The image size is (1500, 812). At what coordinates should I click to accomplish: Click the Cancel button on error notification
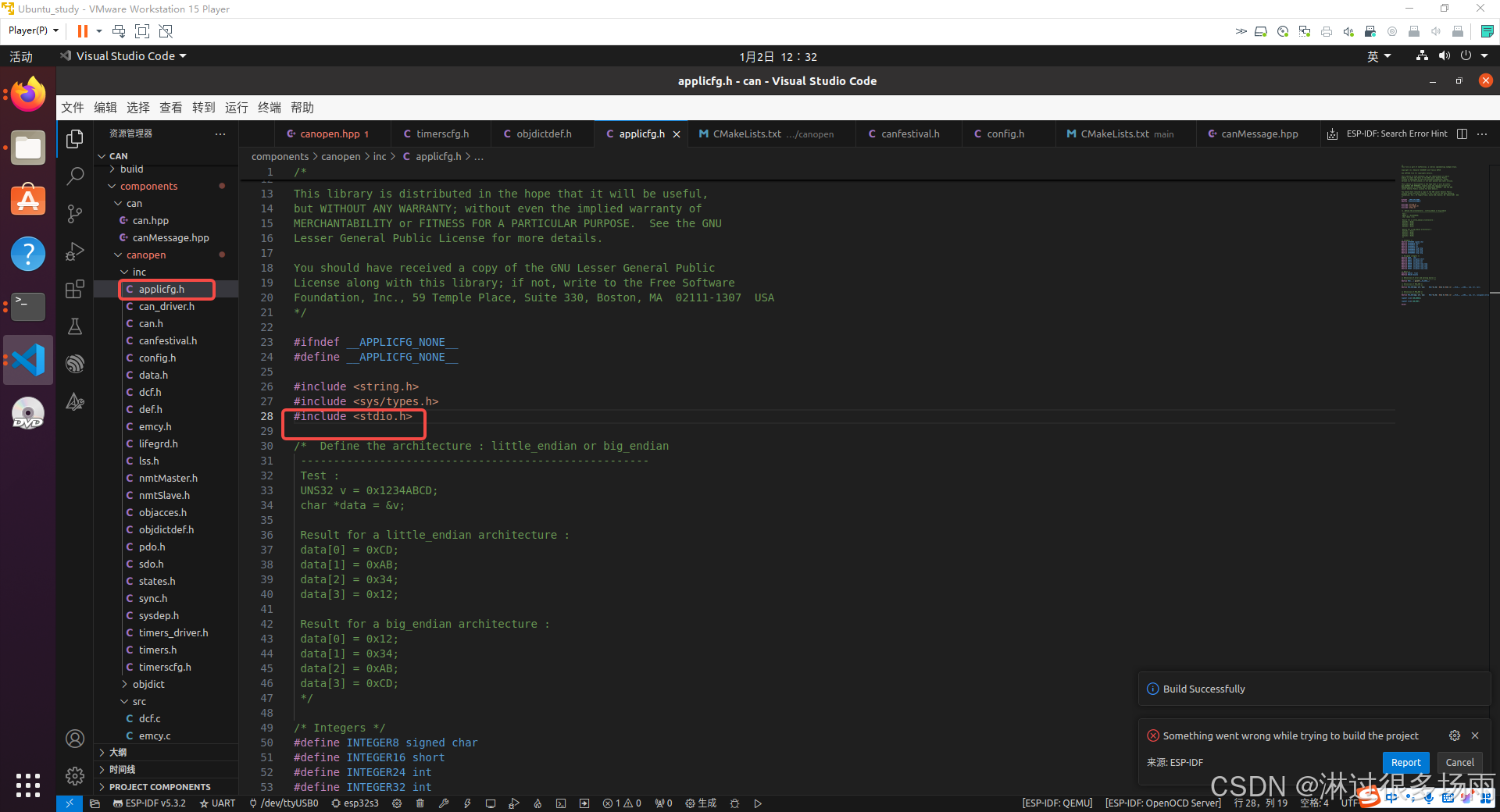tap(1459, 763)
